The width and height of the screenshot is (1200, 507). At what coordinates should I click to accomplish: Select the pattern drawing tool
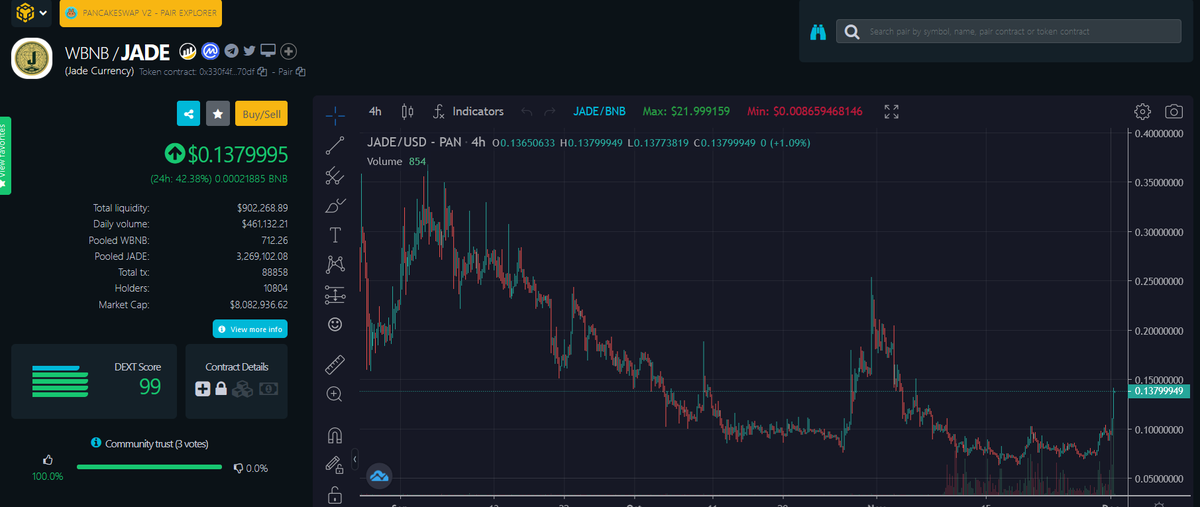[x=335, y=264]
